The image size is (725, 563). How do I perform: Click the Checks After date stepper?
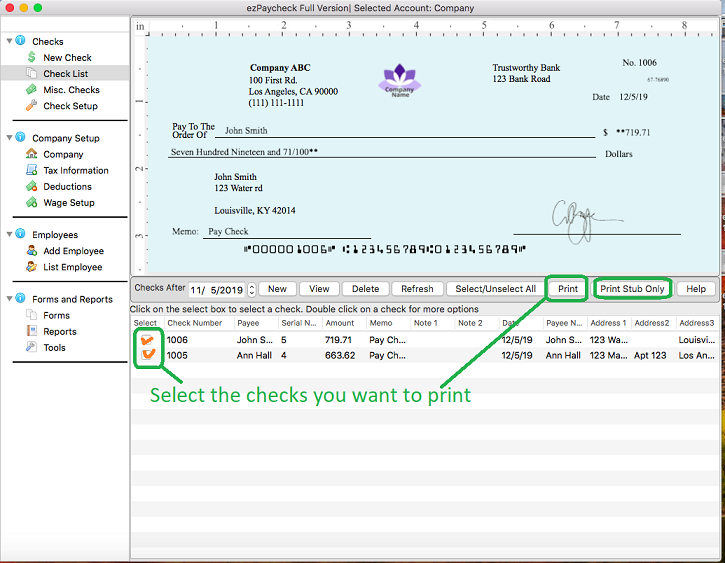[x=252, y=290]
